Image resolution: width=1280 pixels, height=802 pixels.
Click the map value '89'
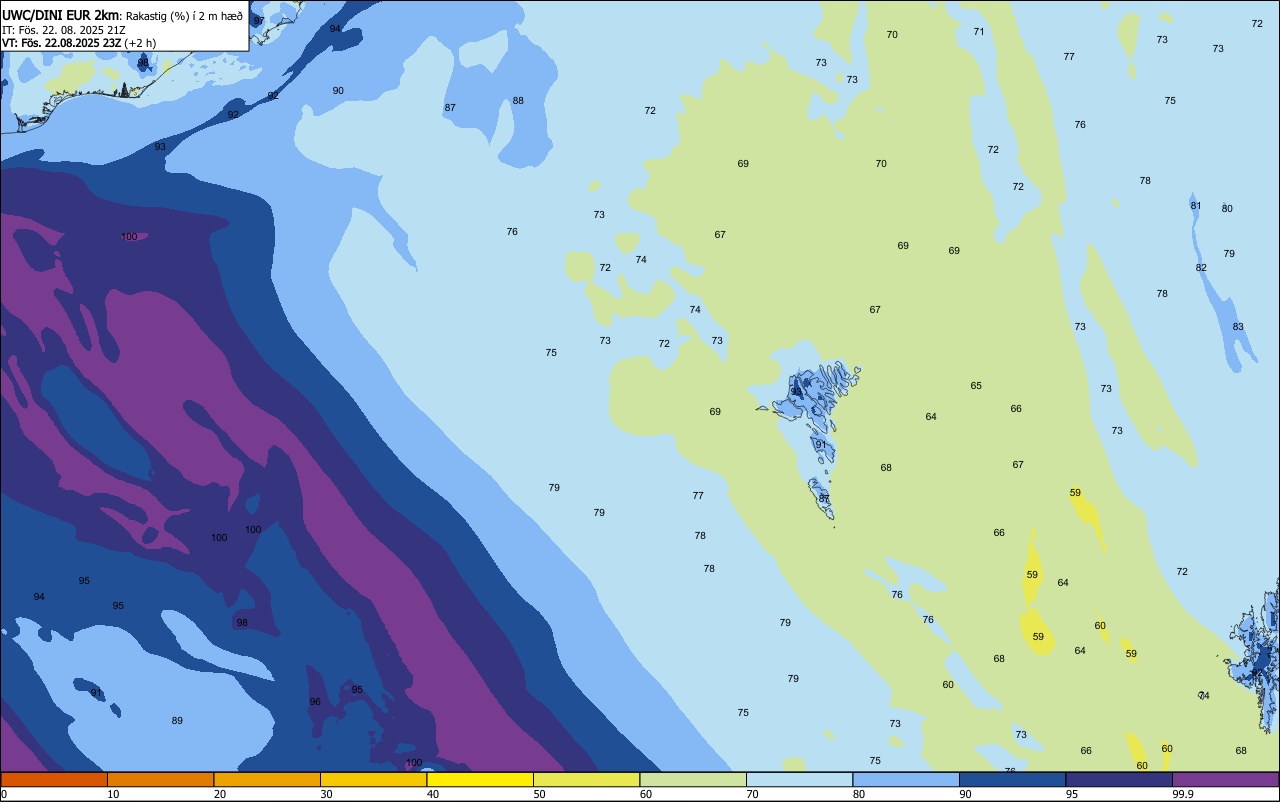click(x=177, y=720)
